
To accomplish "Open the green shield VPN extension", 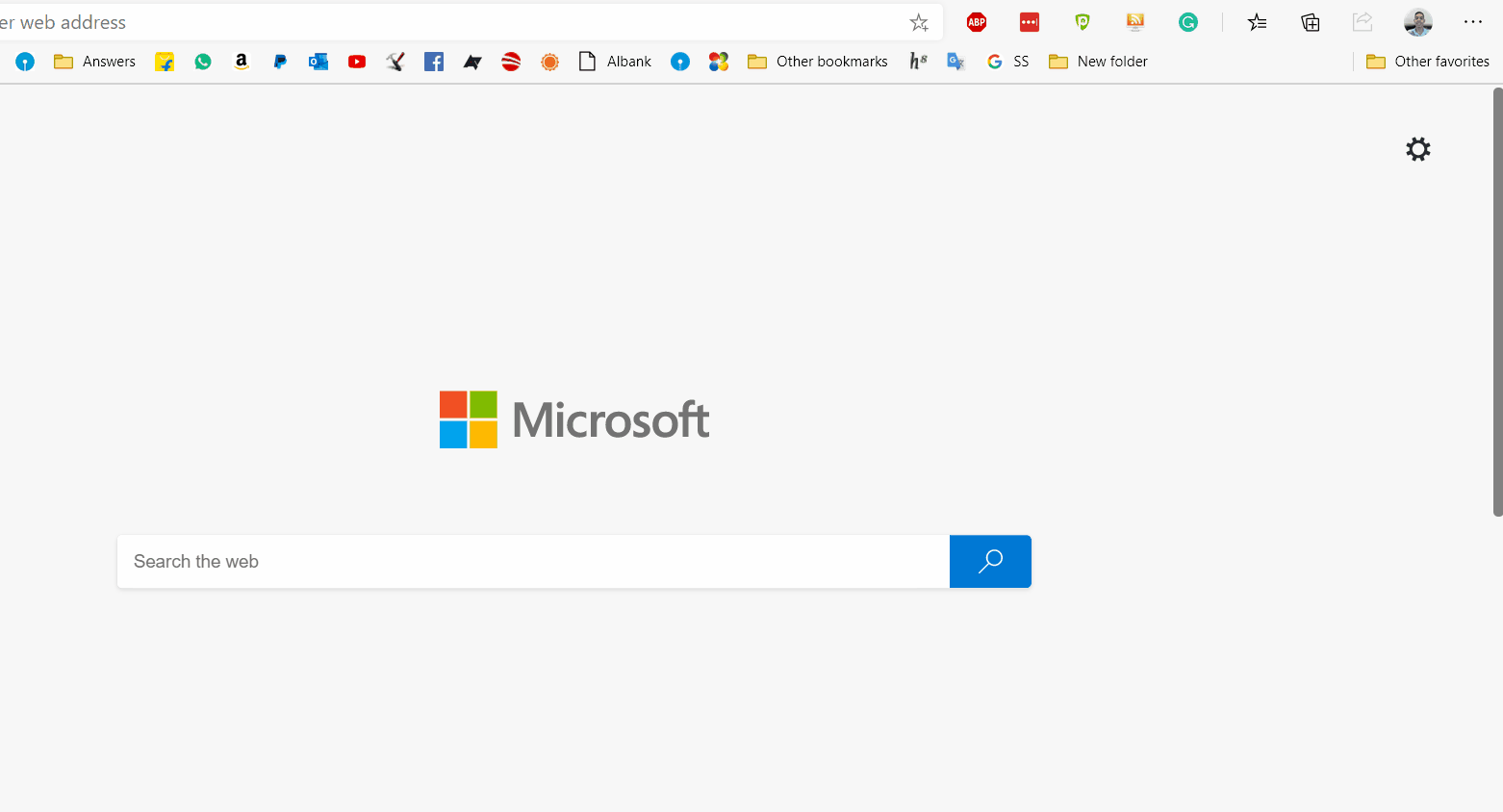I will tap(1083, 22).
